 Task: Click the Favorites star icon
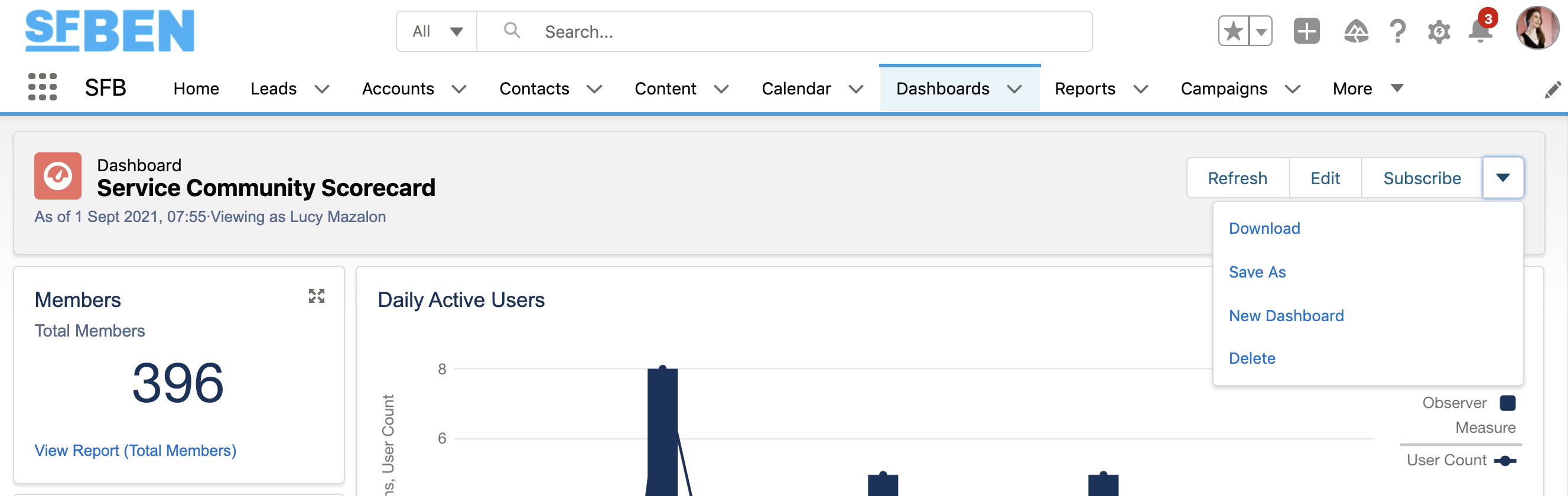1233,31
